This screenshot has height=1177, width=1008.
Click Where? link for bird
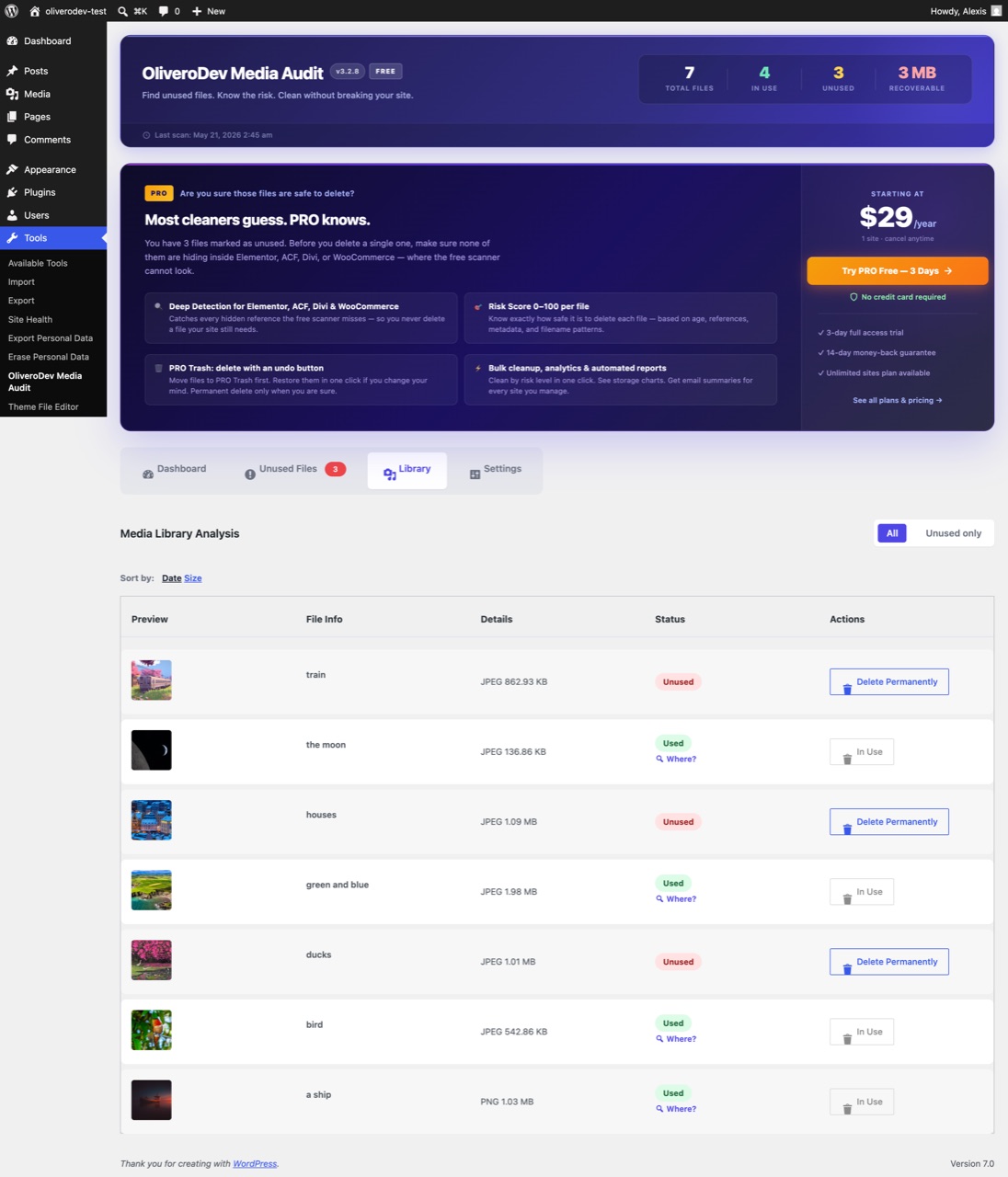tap(676, 1039)
